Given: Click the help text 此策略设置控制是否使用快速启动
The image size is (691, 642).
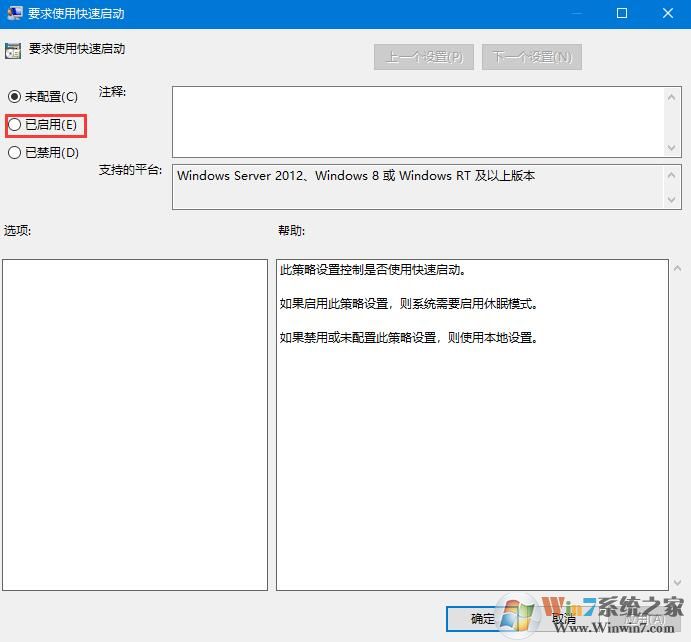Looking at the screenshot, I should 372,269.
